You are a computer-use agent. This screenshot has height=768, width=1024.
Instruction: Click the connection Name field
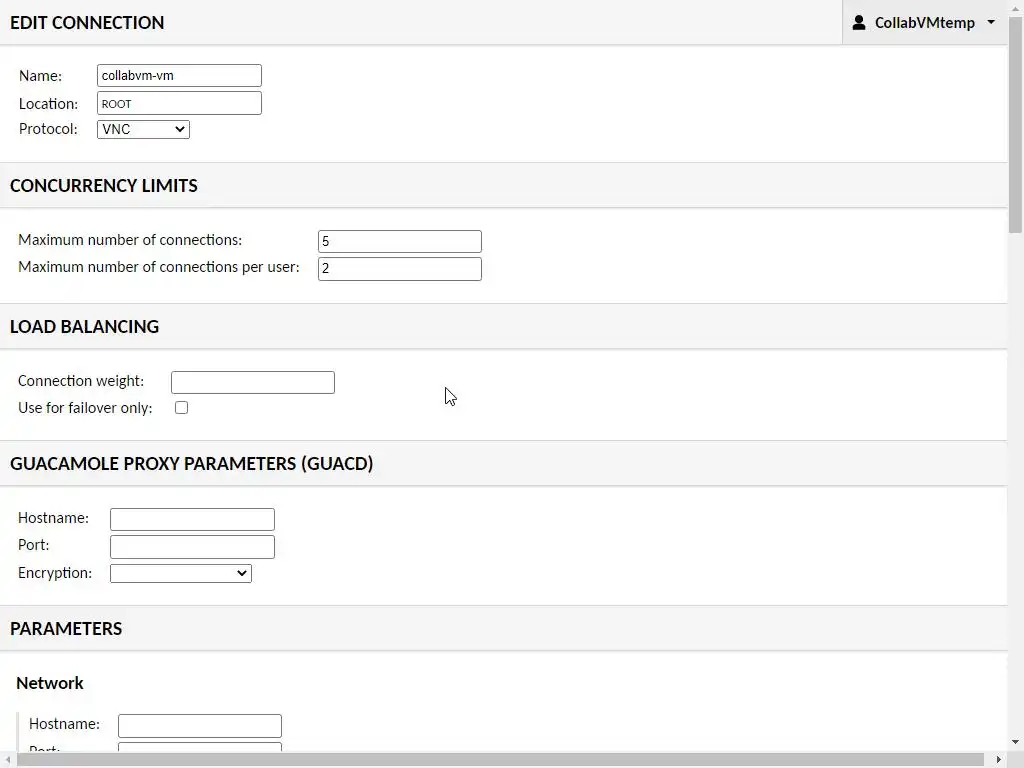(179, 76)
